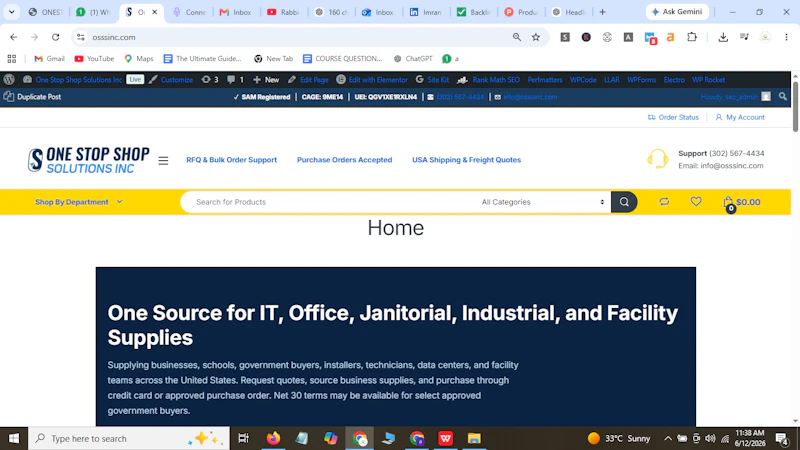Screen dimensions: 800x450
Task: Launch Firefox from the taskbar
Action: tap(273, 438)
